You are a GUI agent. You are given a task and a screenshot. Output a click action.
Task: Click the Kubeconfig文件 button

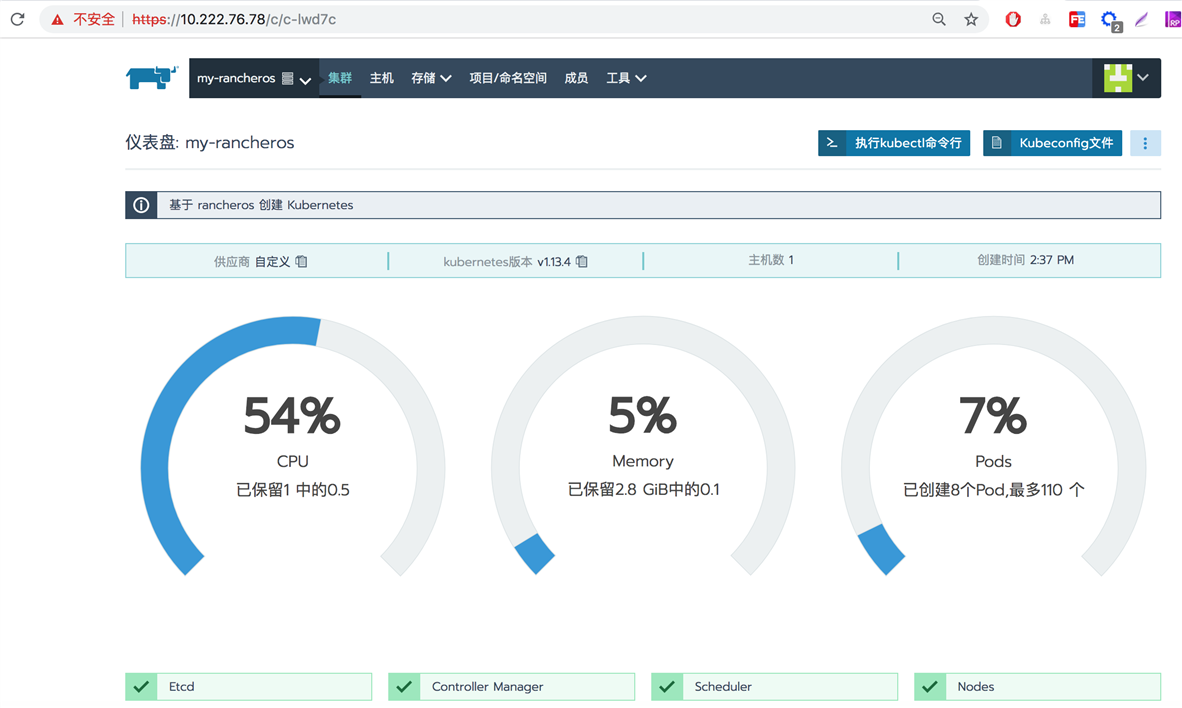click(1052, 143)
